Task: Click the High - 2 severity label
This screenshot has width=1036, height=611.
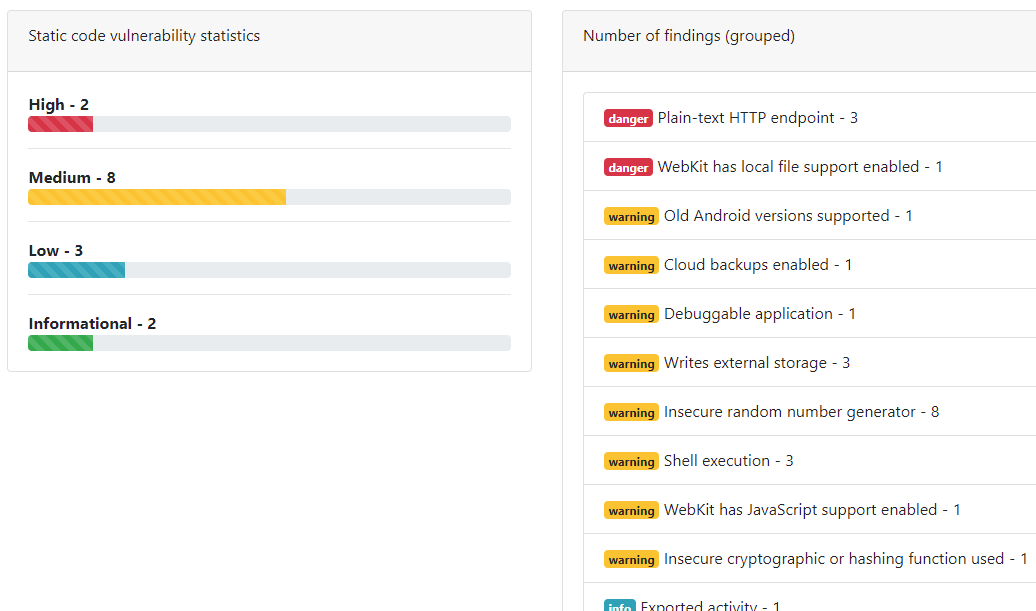Action: point(59,105)
